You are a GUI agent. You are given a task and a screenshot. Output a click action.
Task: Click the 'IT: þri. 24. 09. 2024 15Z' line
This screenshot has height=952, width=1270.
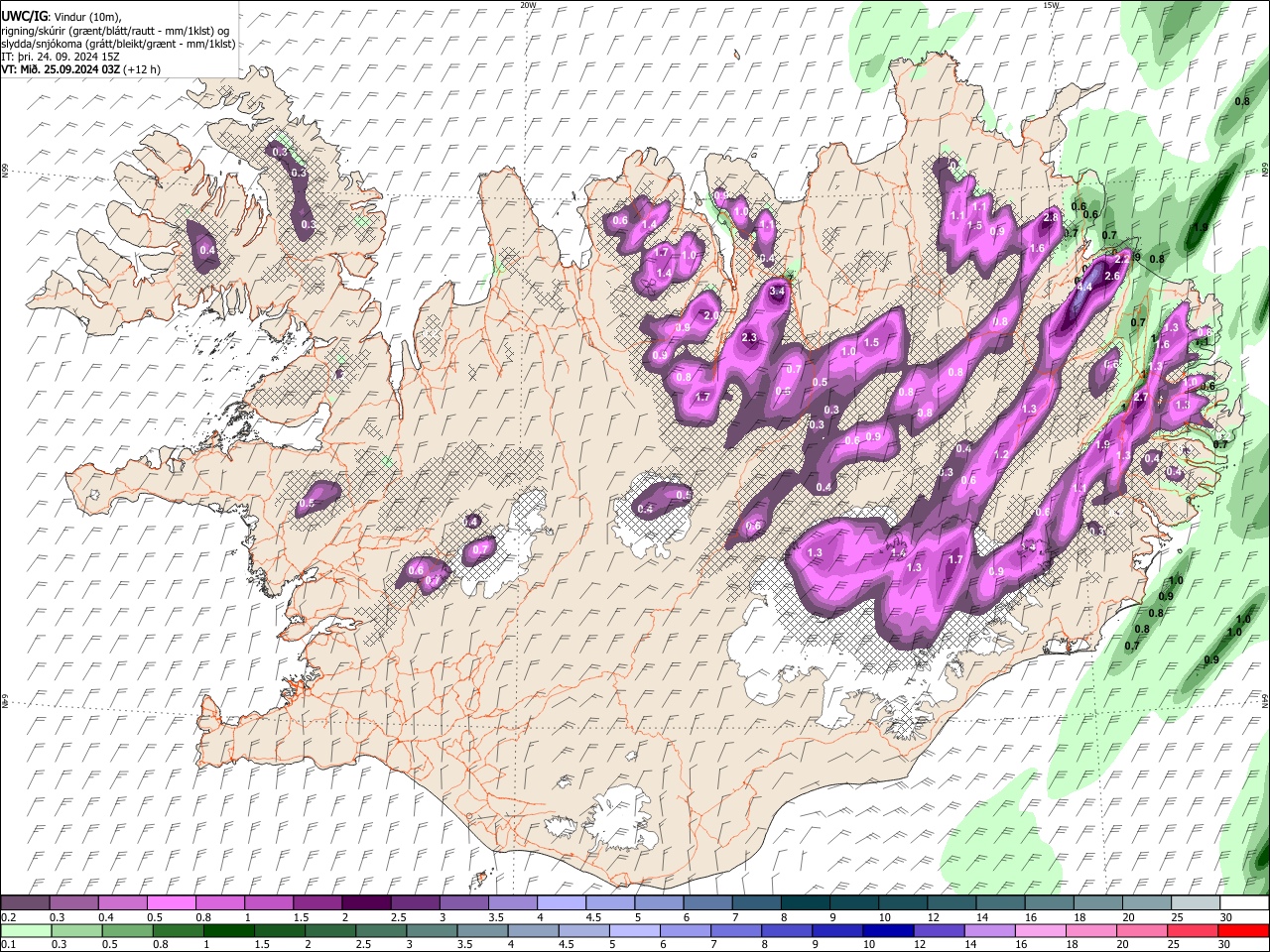pos(61,57)
